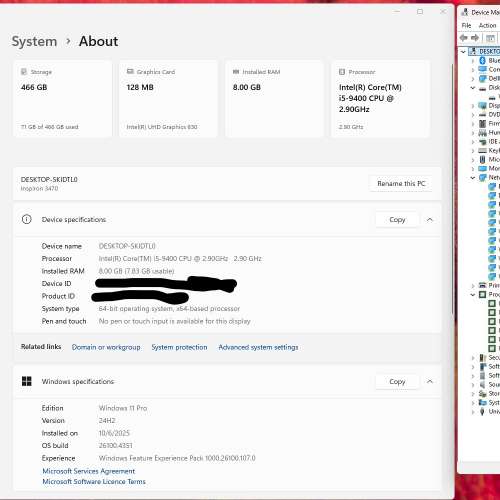Copy the Device specifications
This screenshot has width=500, height=500.
click(x=397, y=220)
